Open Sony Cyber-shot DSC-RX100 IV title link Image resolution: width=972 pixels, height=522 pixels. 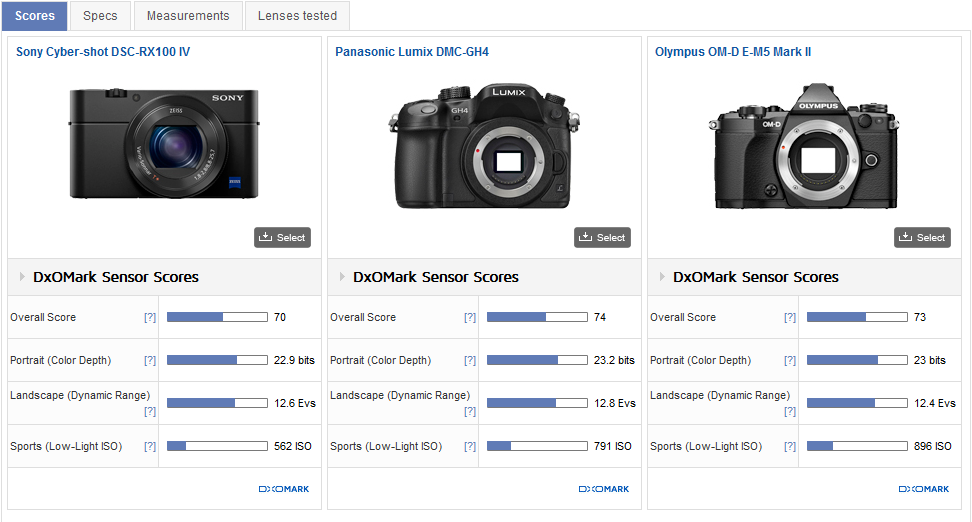pos(103,52)
